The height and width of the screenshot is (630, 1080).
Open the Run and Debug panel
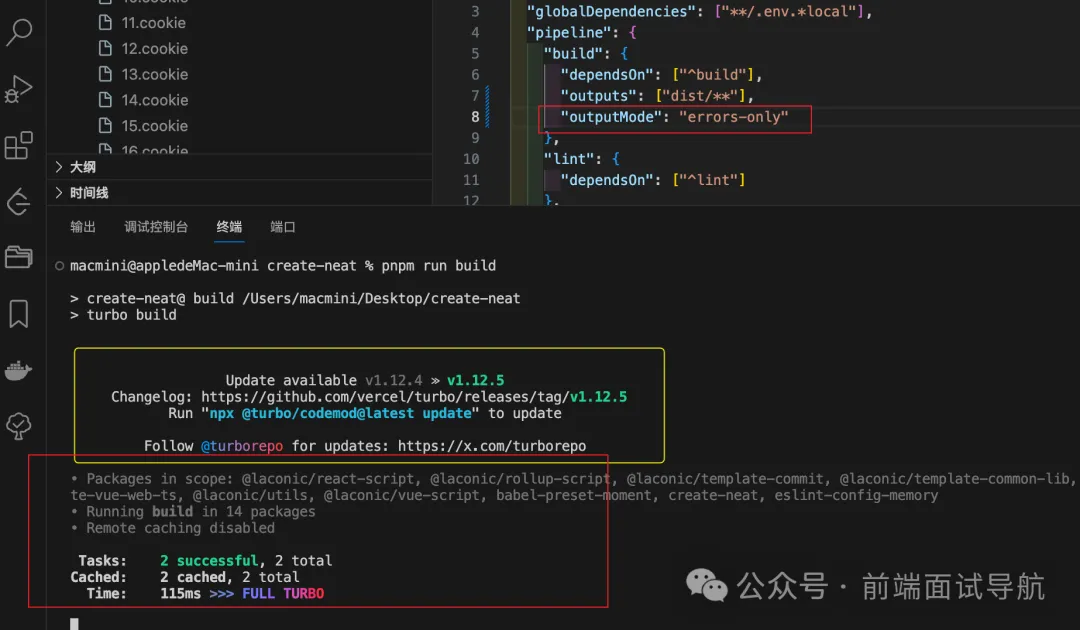coord(18,89)
